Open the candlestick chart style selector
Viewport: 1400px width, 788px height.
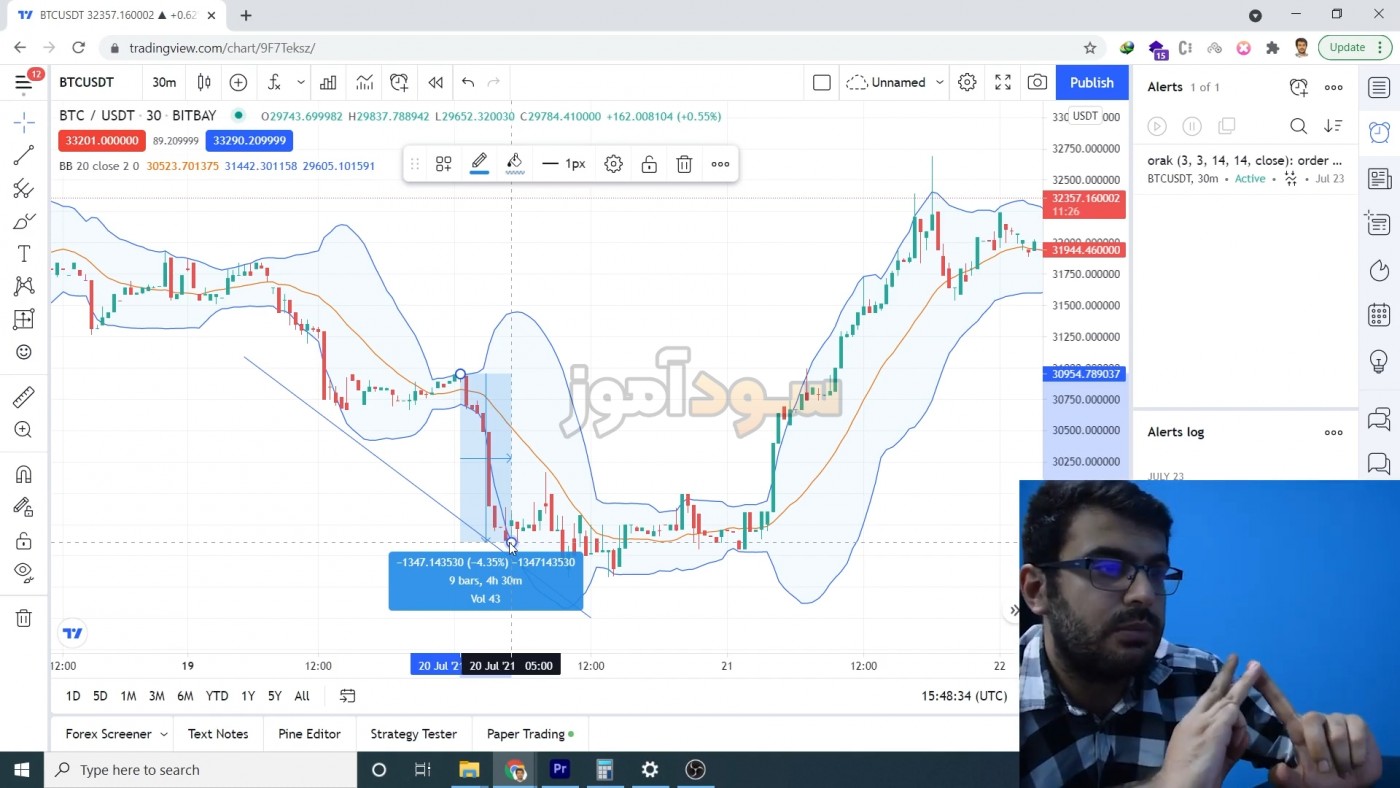204,83
